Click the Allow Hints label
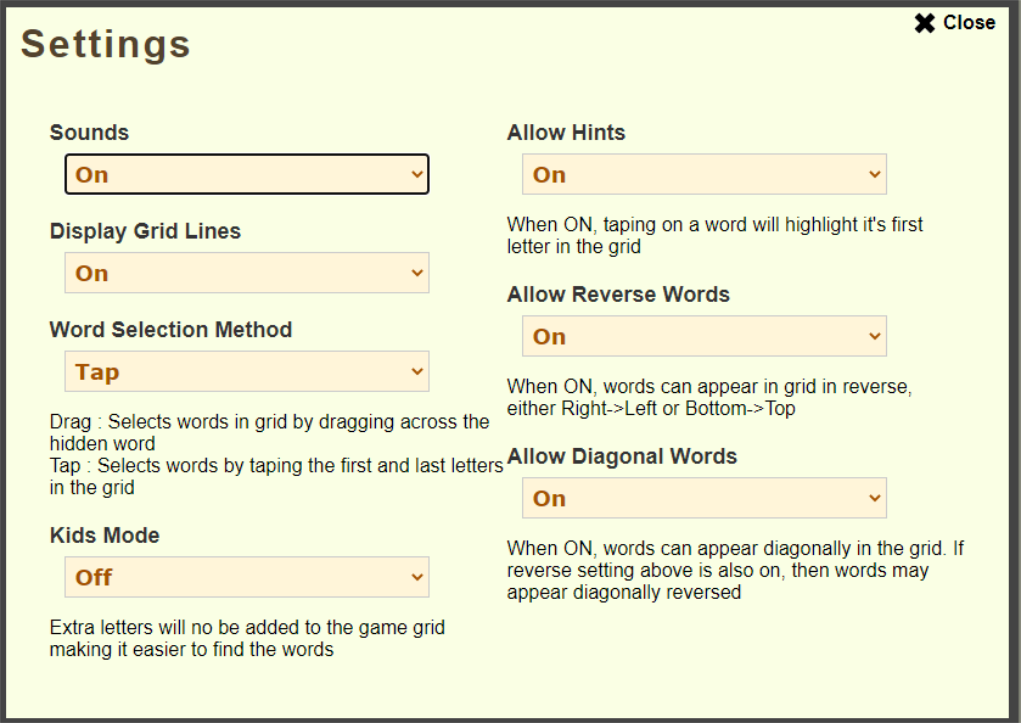 (566, 132)
